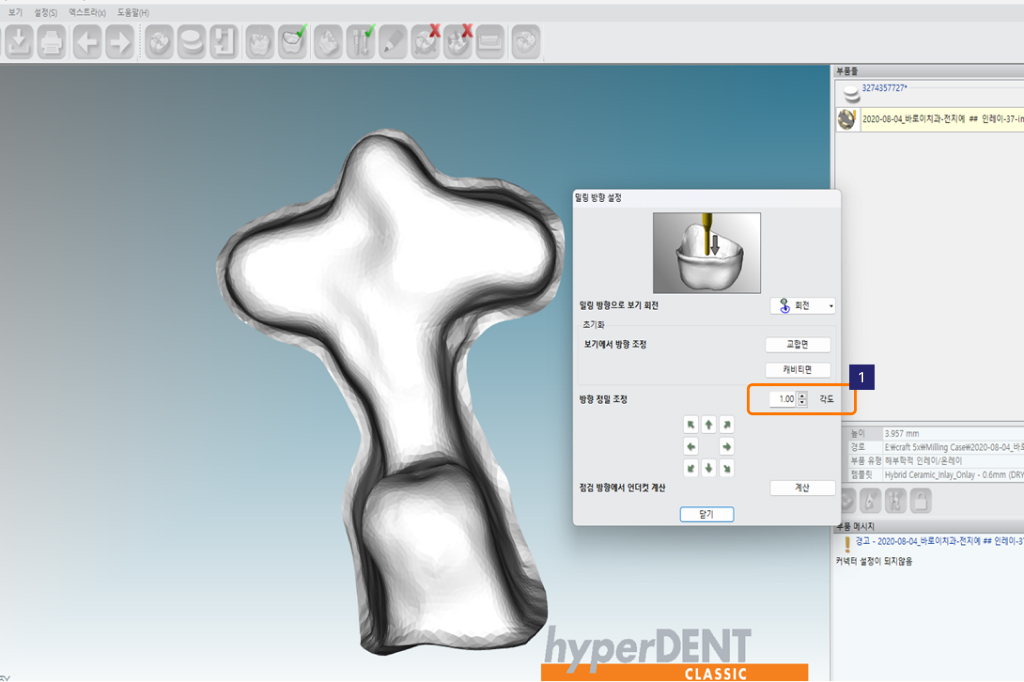Viewport: 1024px width, 682px height.
Task: Click the pencil edit toolbar icon
Action: (393, 42)
